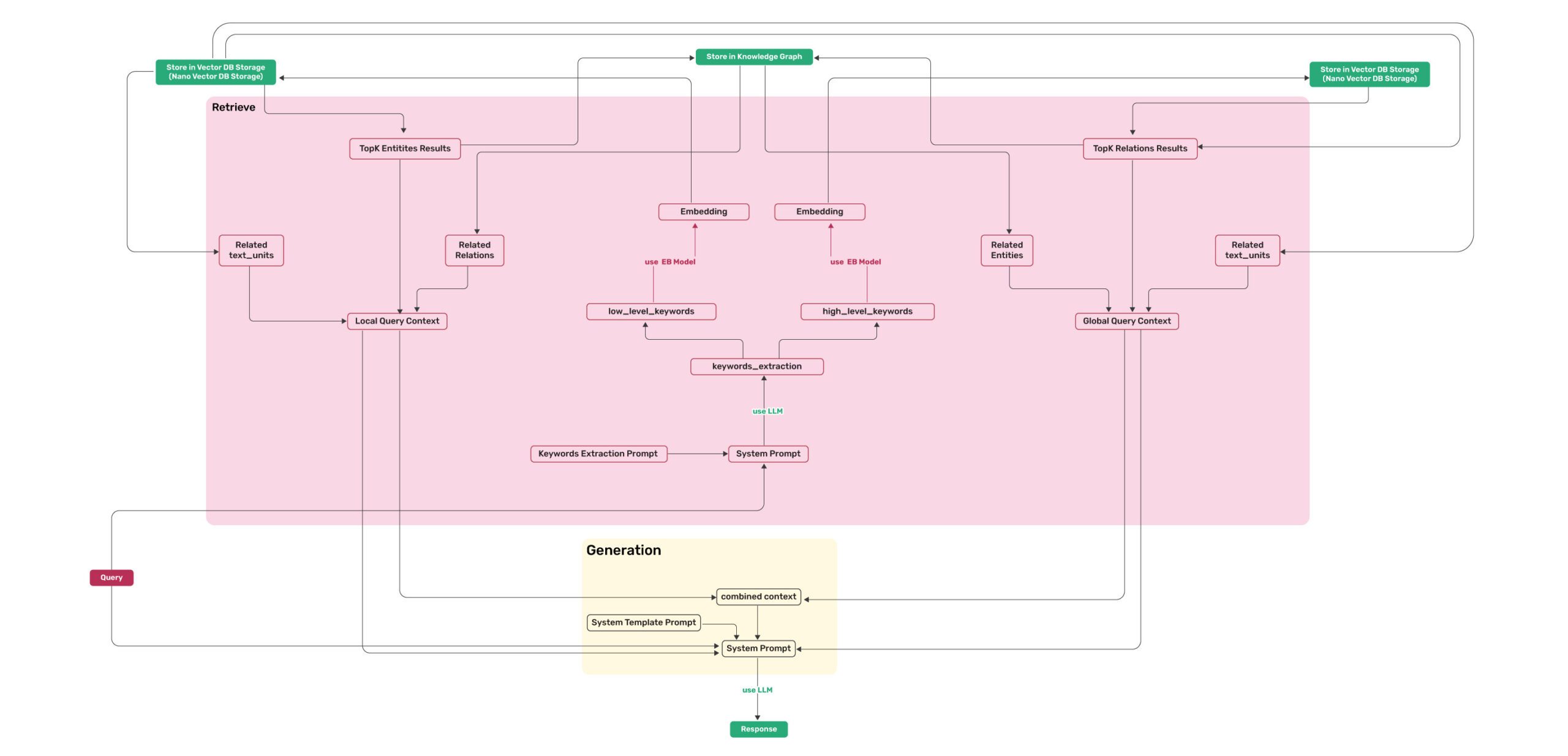Expand the Local Query Context node
This screenshot has width=1568, height=756.
pos(397,321)
